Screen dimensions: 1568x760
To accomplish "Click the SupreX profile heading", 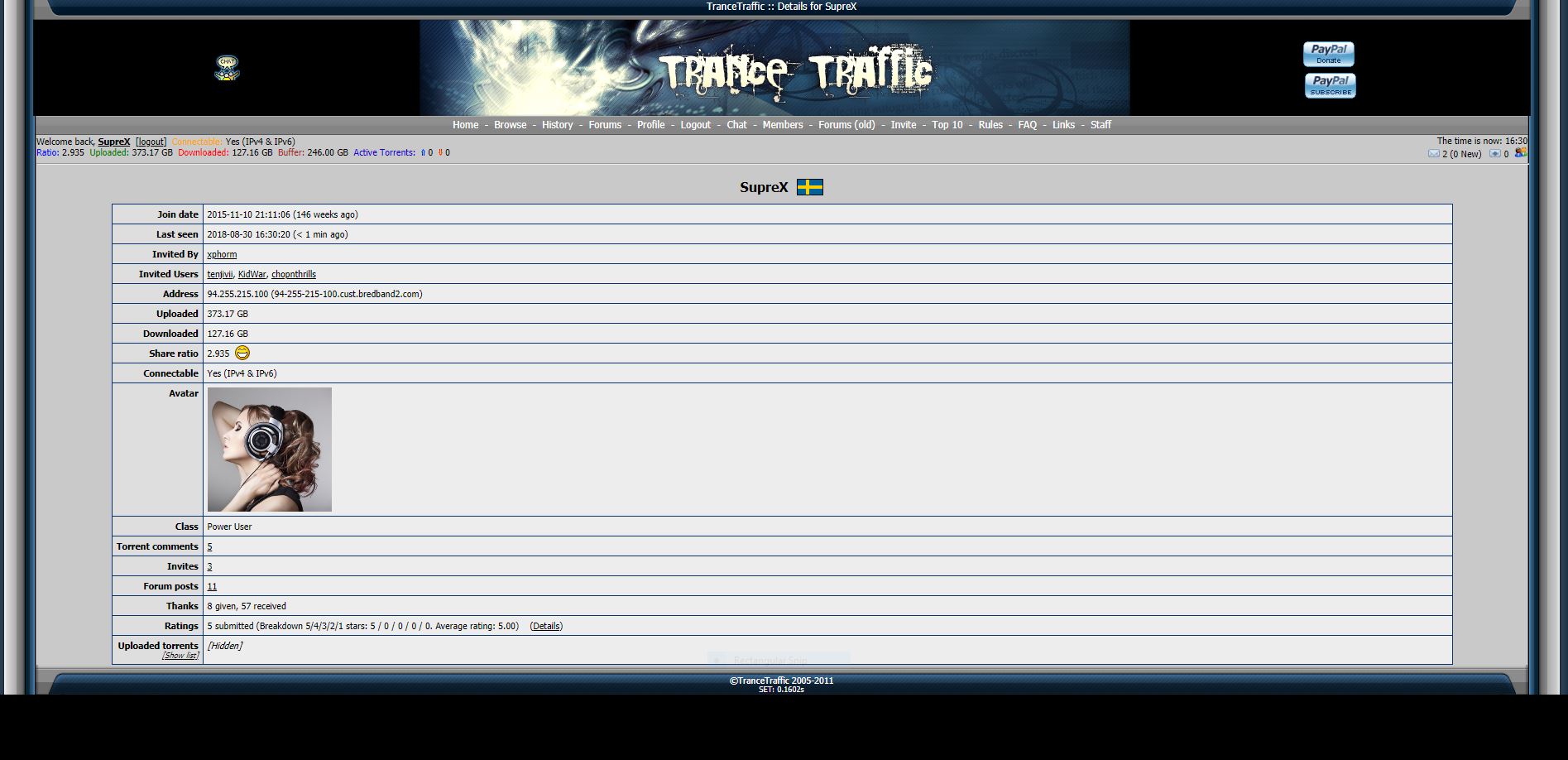I will click(x=764, y=187).
